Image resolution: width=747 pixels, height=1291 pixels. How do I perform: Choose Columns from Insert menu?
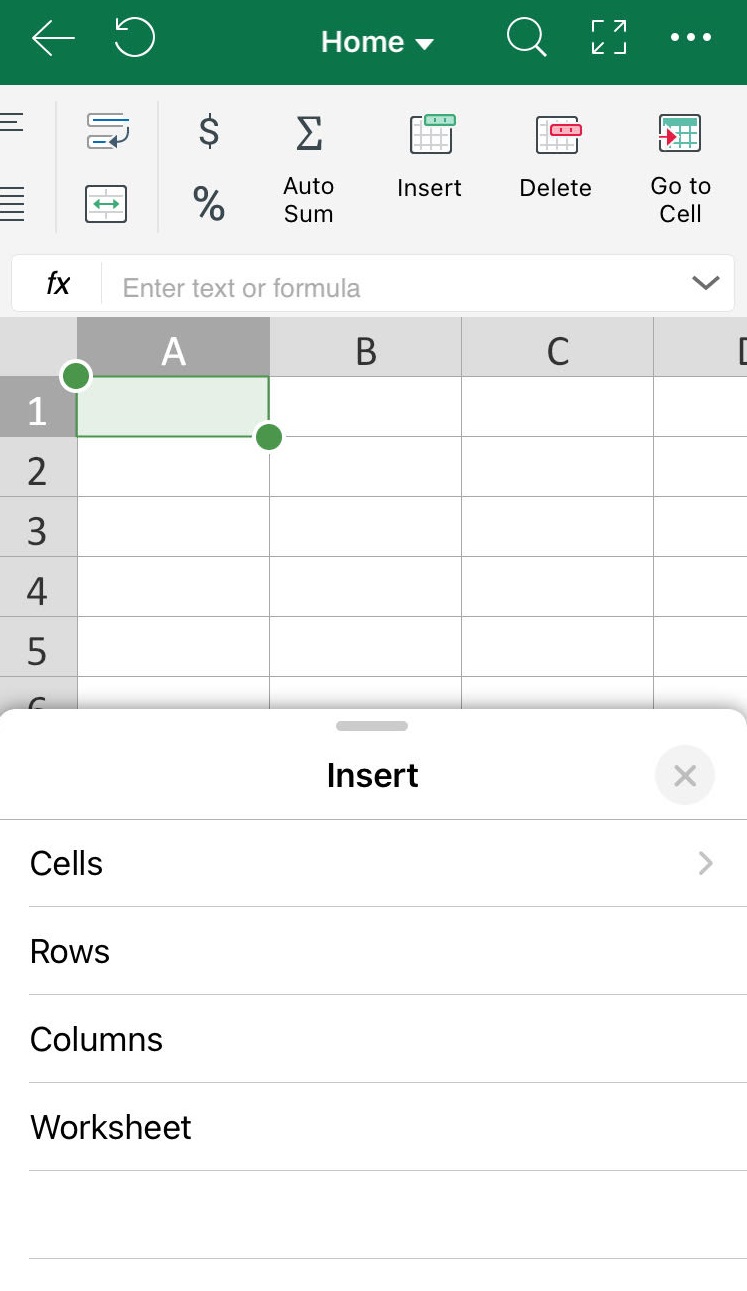pos(373,1039)
